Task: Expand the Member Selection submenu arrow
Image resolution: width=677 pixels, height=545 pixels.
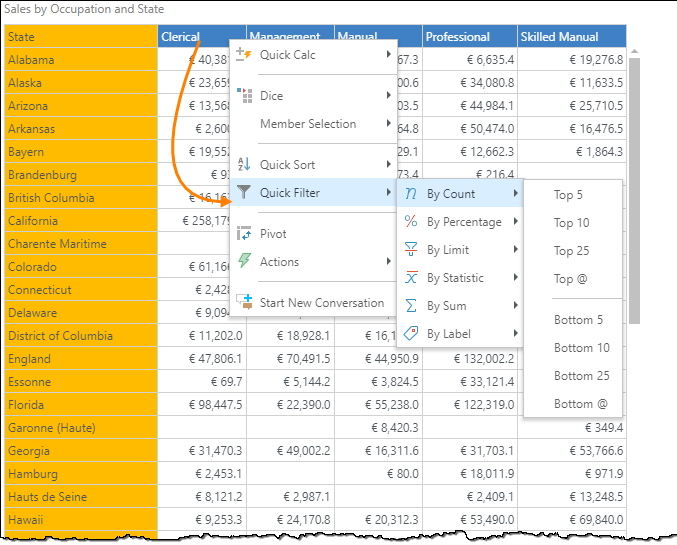Action: [x=389, y=123]
